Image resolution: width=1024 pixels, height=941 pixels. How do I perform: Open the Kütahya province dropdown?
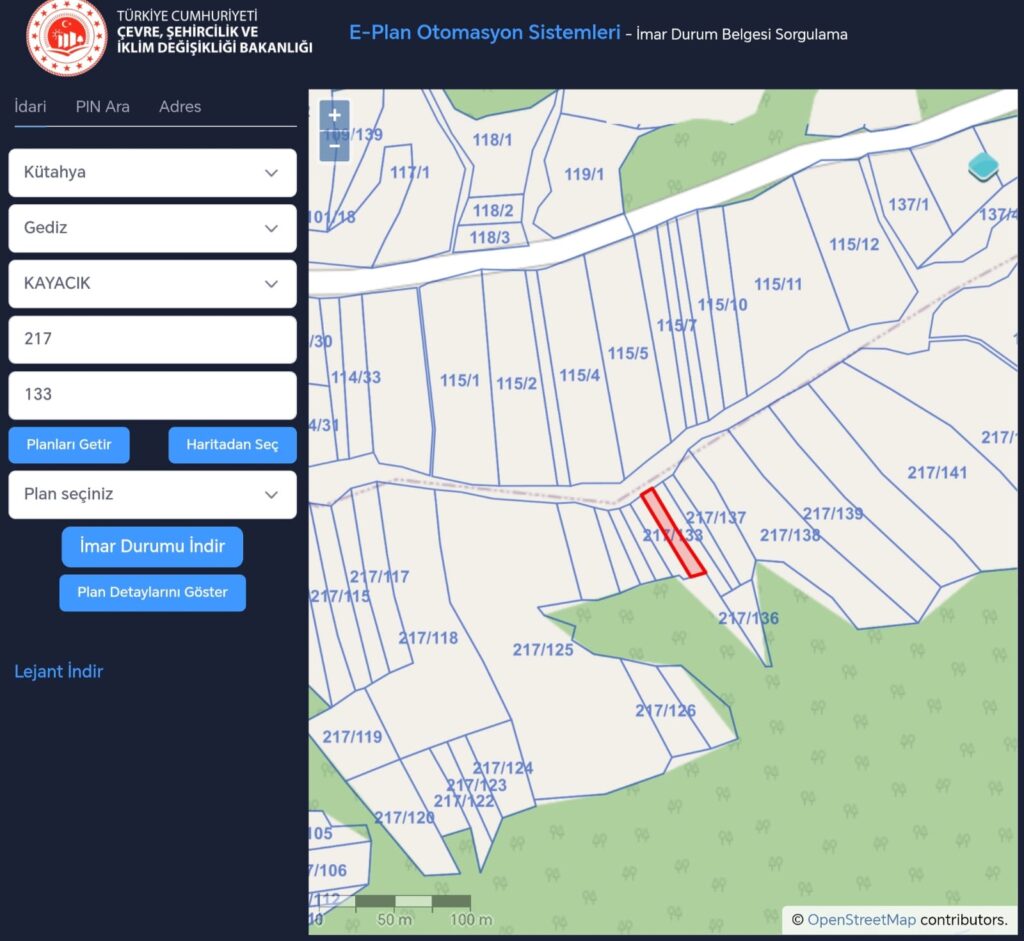point(152,173)
